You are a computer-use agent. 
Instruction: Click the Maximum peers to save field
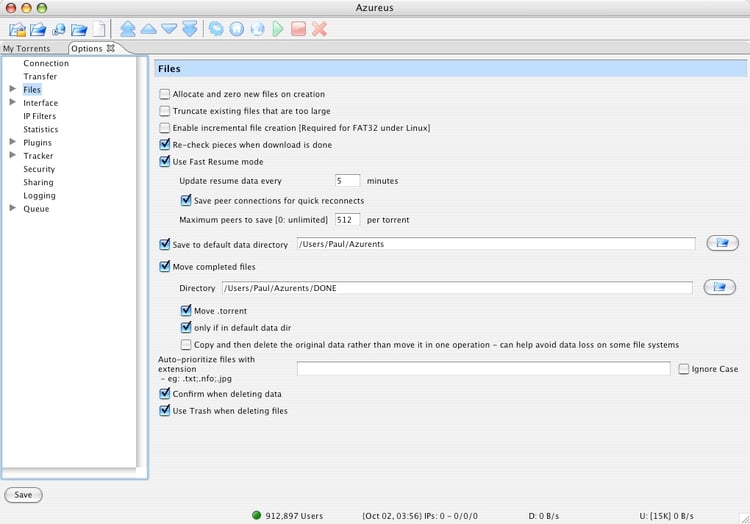point(347,220)
